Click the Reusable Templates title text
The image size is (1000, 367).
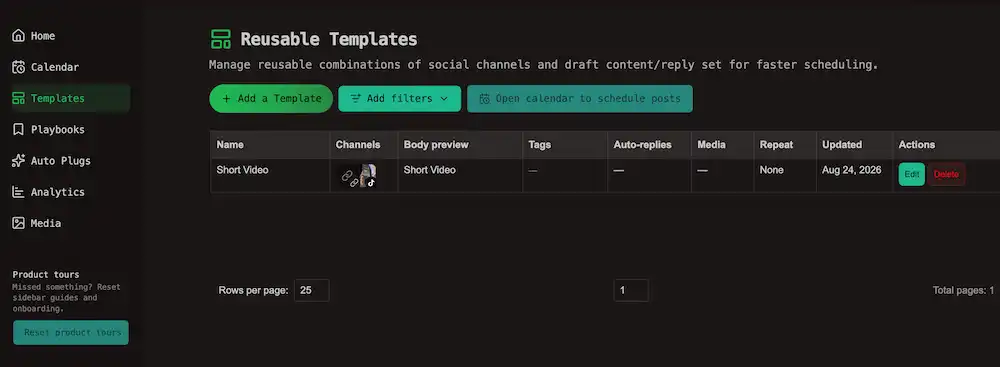pyautogui.click(x=328, y=39)
